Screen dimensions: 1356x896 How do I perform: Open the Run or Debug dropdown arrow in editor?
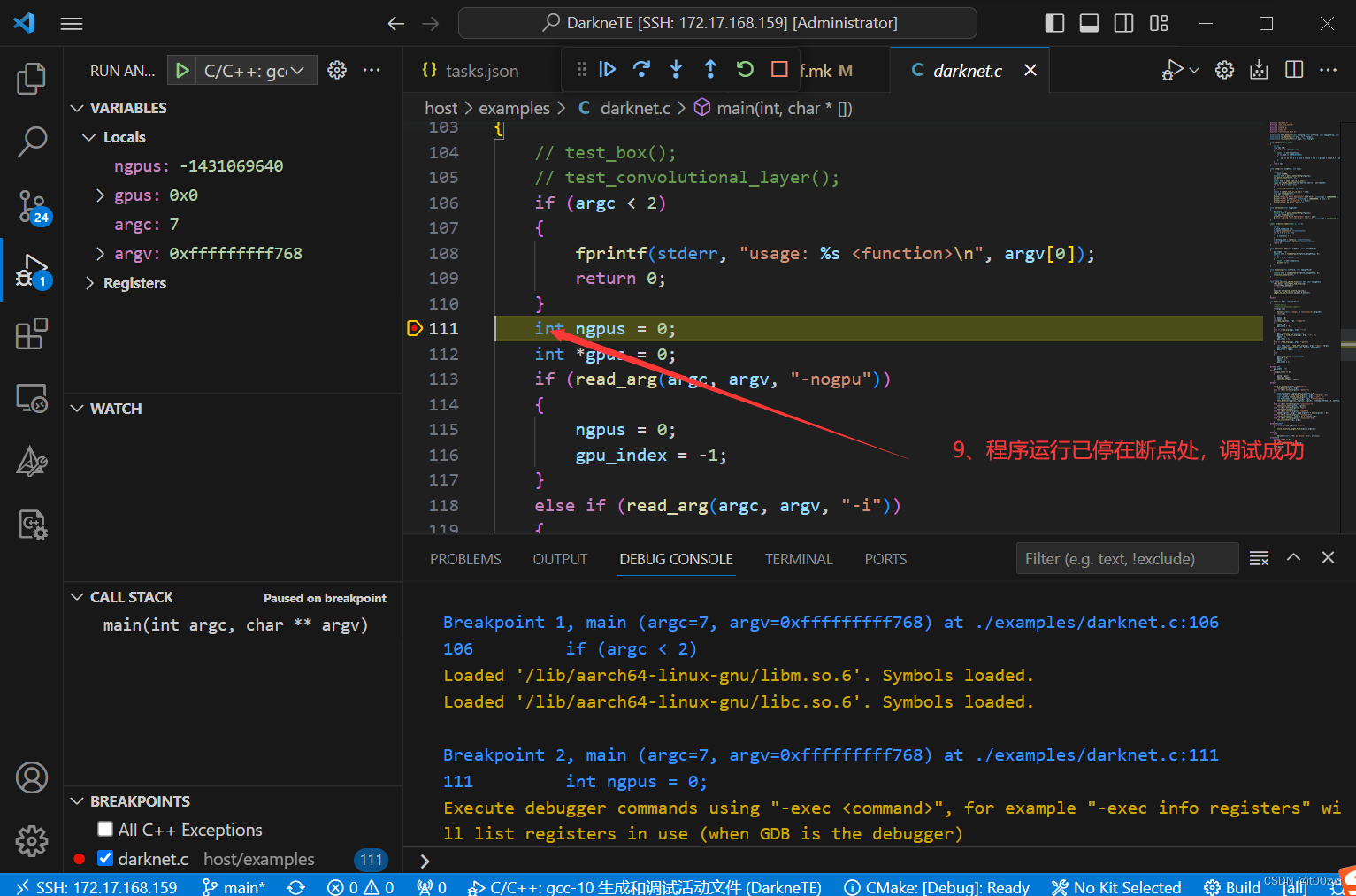tap(1194, 70)
